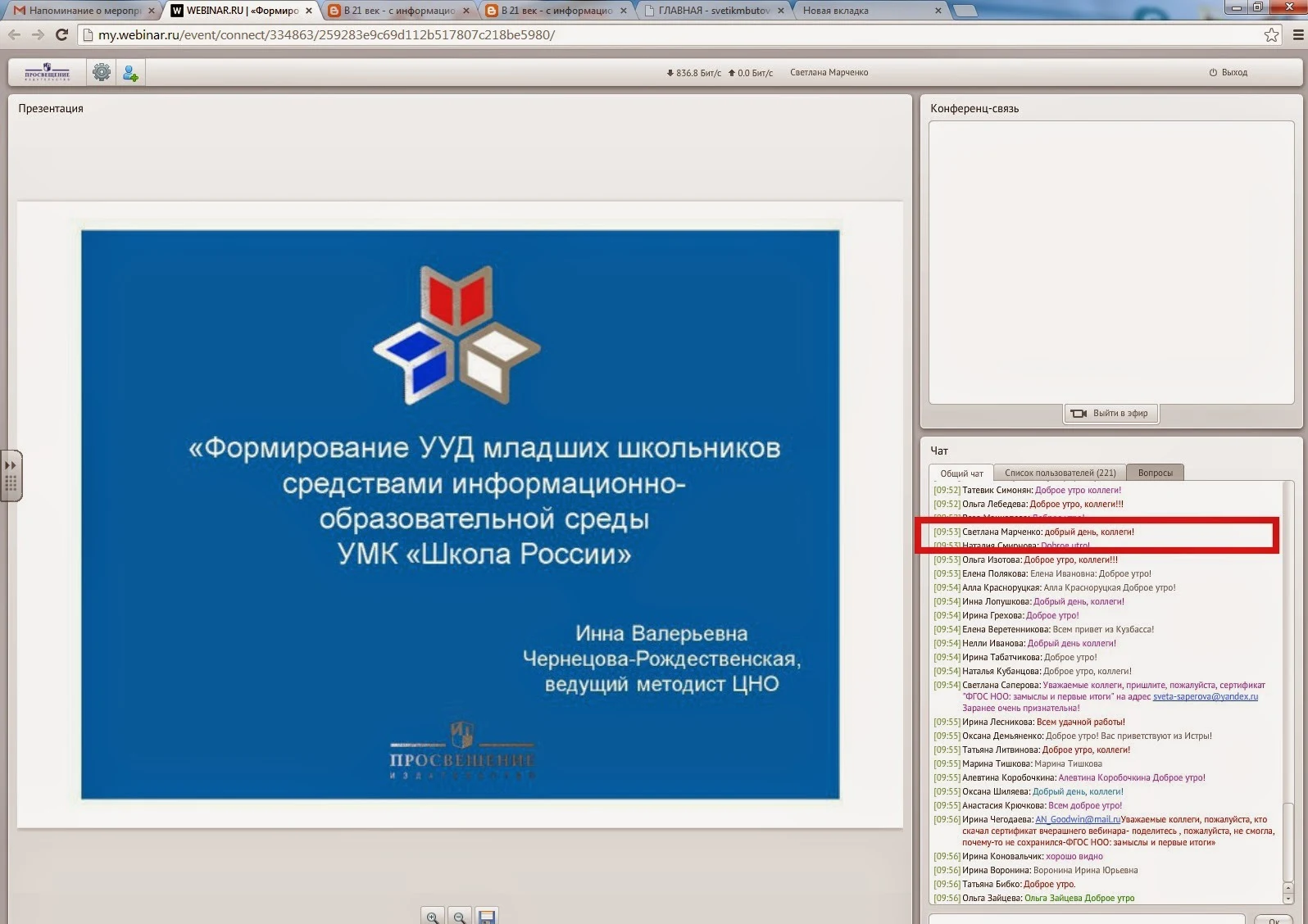1308x924 pixels.
Task: Click download speed 836.8 Бит/с indicator
Action: [x=694, y=73]
